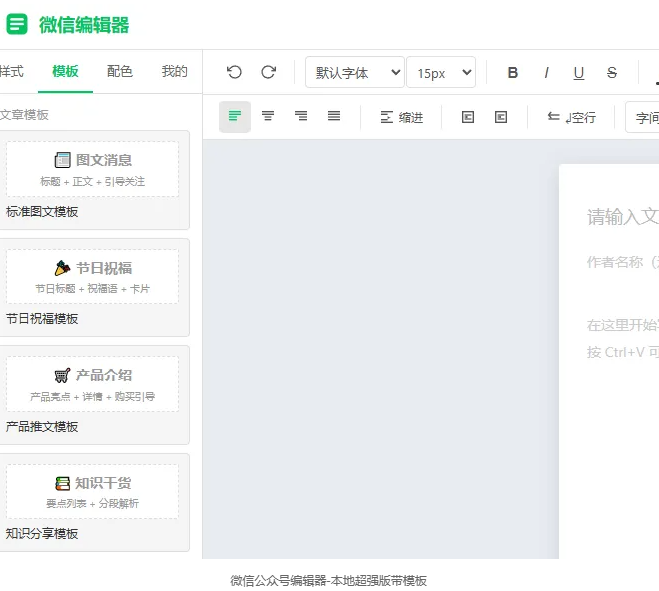The image size is (659, 591).
Task: Toggle italic formatting (I)
Action: click(x=546, y=73)
